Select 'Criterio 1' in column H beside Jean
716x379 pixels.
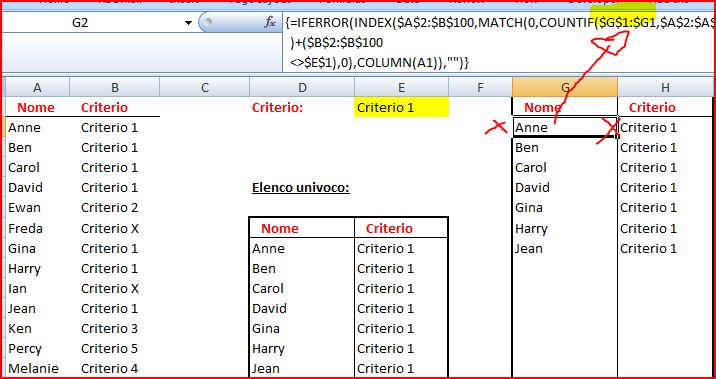coord(648,248)
